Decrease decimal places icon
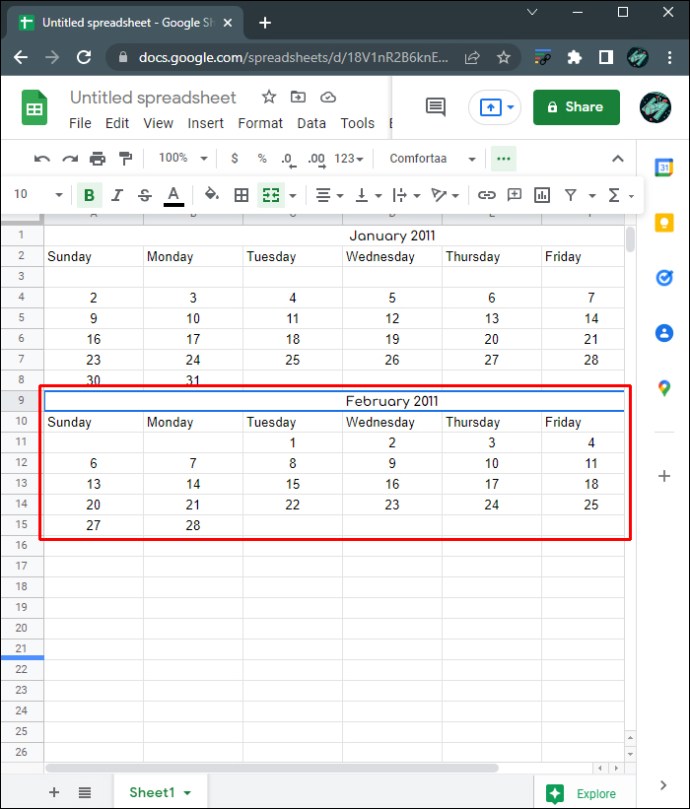Screen dimensions: 690x809 288,159
